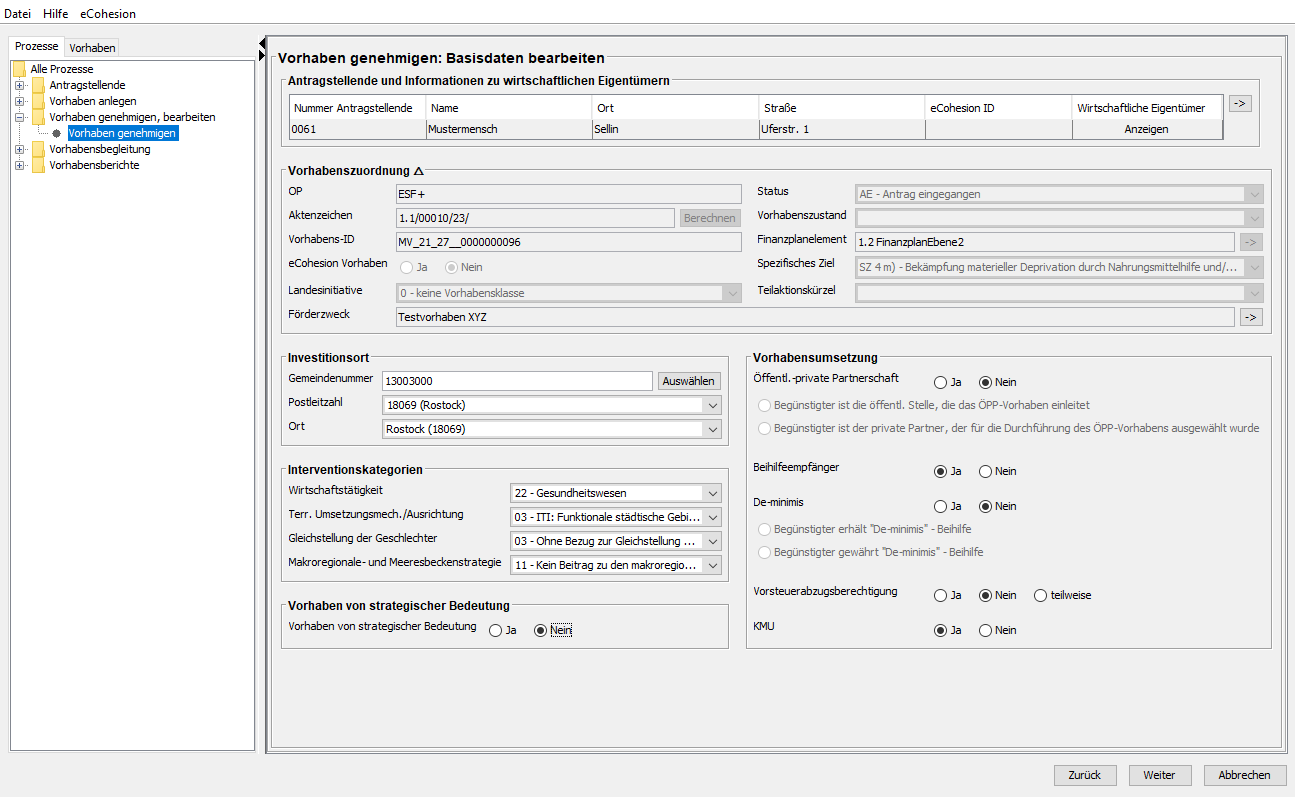Expand the Vorhabensbegleitung tree node
Screen dimensions: 1295x797
(19, 149)
